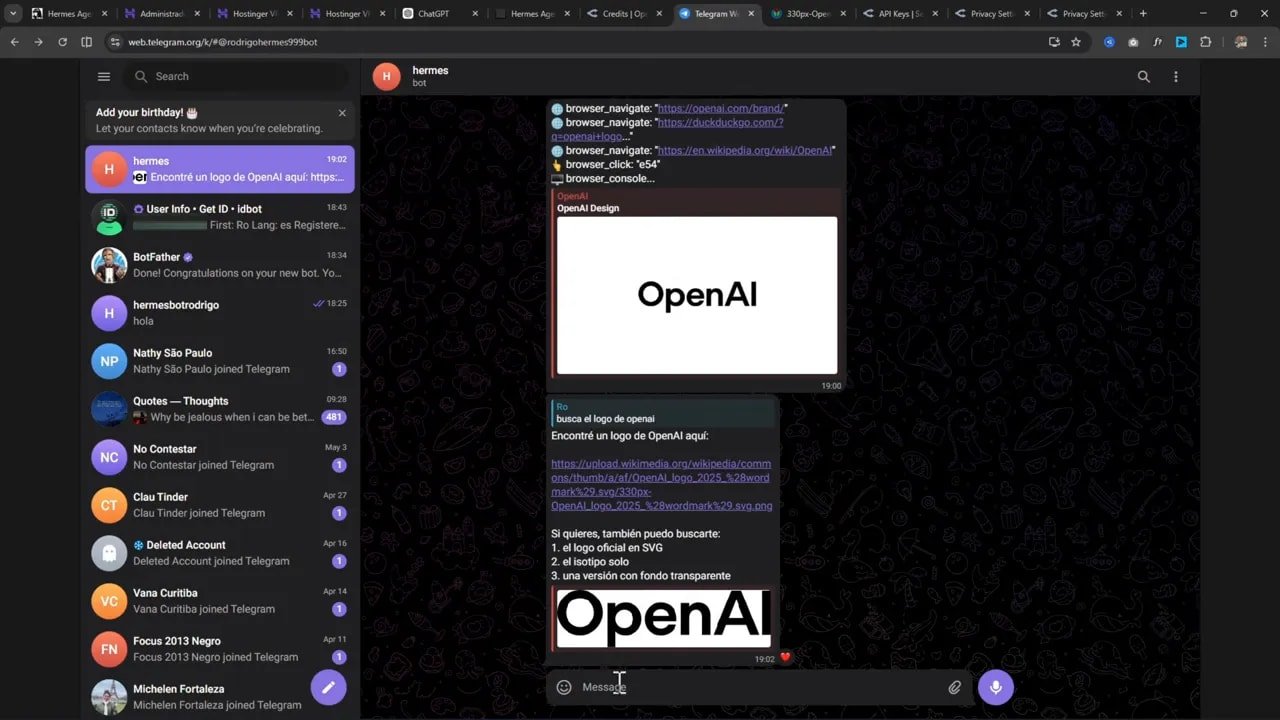Open the User Info Get ID idbot chat

(x=220, y=217)
